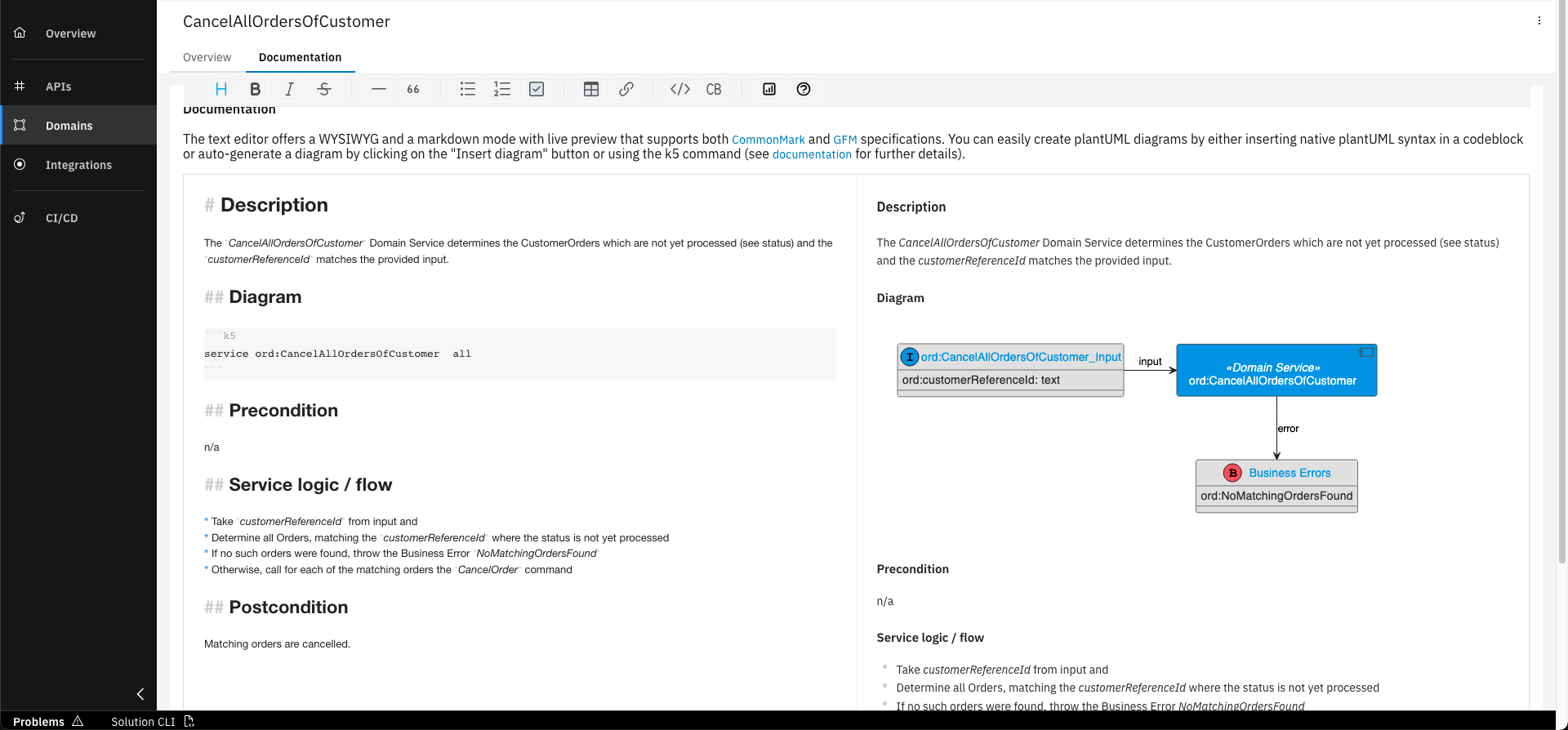
Task: Select Domains in the sidebar
Action: [78, 126]
